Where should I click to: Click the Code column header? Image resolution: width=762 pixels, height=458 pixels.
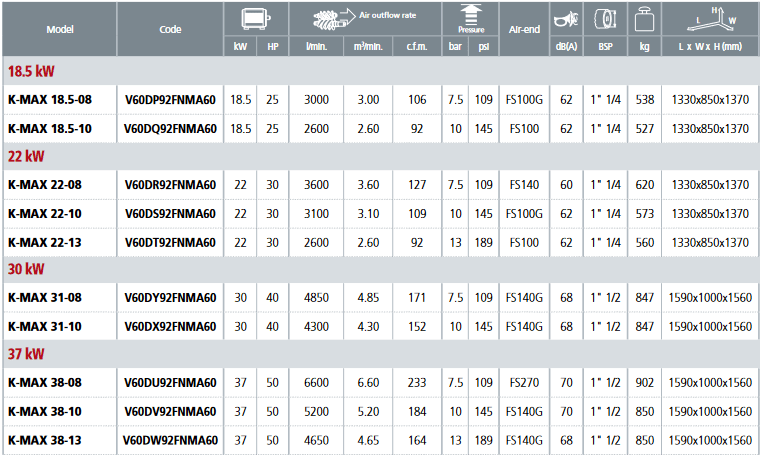(x=170, y=29)
